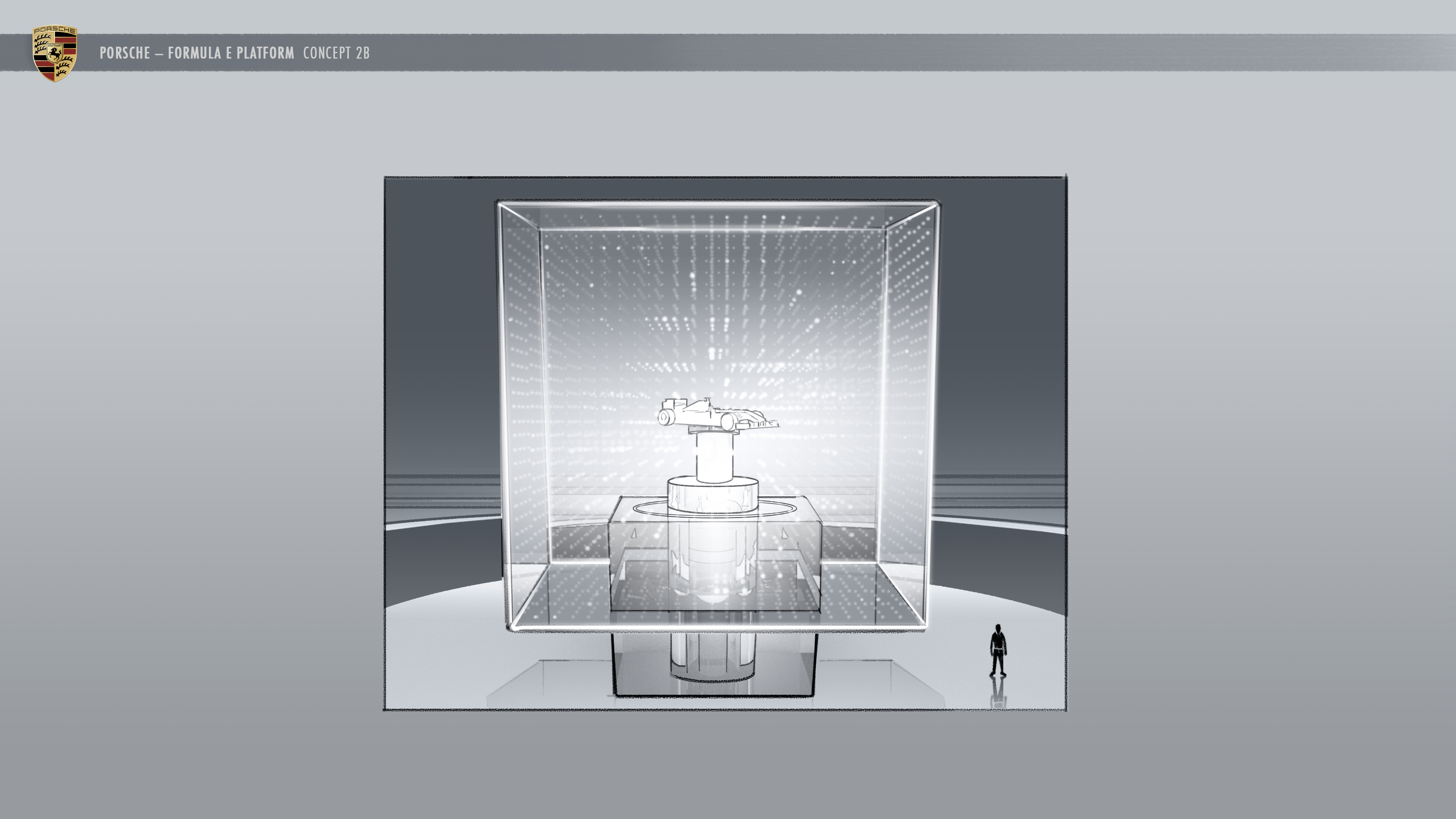Screen dimensions: 1456x819
Task: Click the standing human silhouette figure
Action: 998,650
